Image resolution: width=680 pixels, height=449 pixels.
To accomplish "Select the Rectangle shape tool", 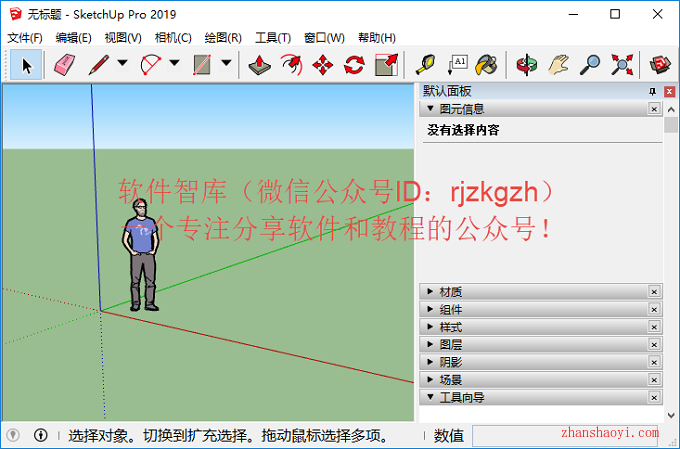I will (202, 65).
